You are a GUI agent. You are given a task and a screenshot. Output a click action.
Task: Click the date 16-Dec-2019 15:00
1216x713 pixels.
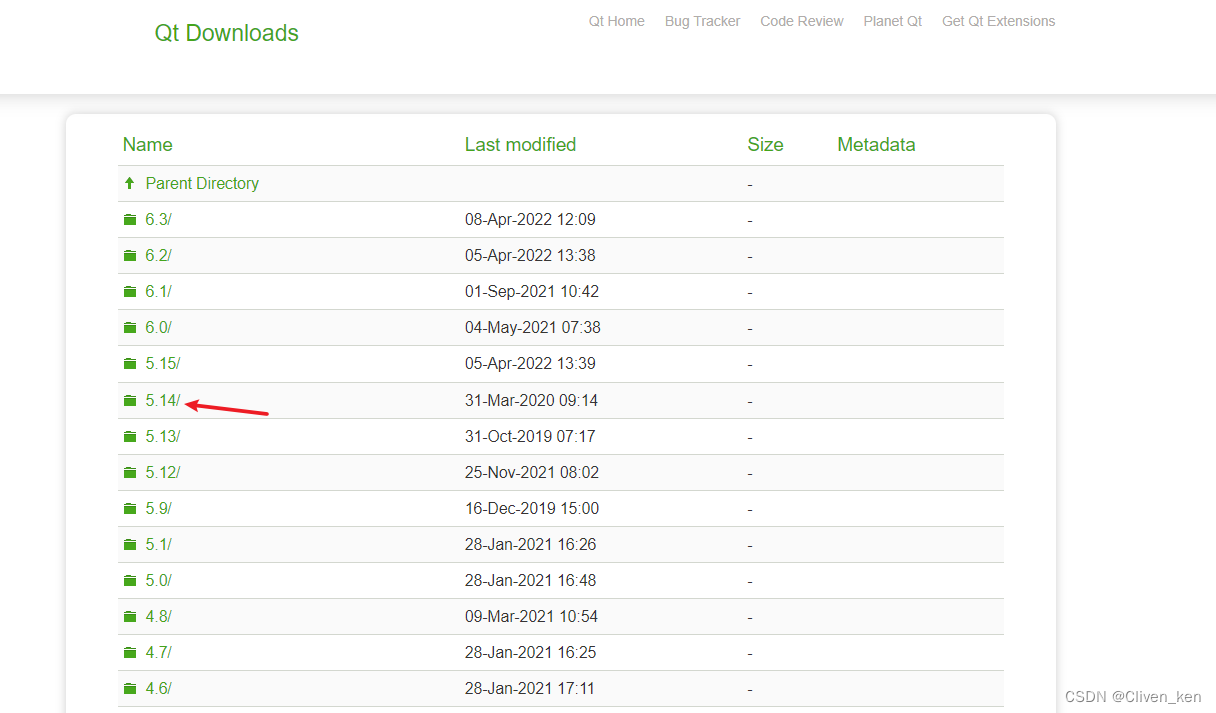pyautogui.click(x=533, y=508)
